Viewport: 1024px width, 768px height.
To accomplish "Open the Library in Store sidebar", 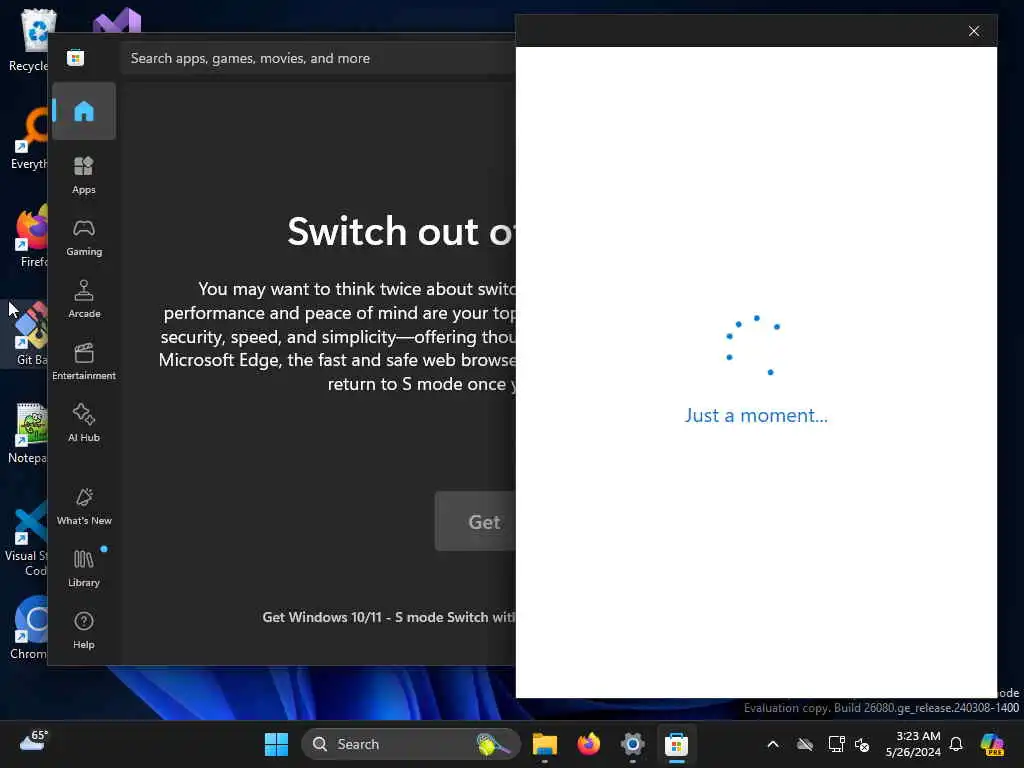I will (84, 568).
